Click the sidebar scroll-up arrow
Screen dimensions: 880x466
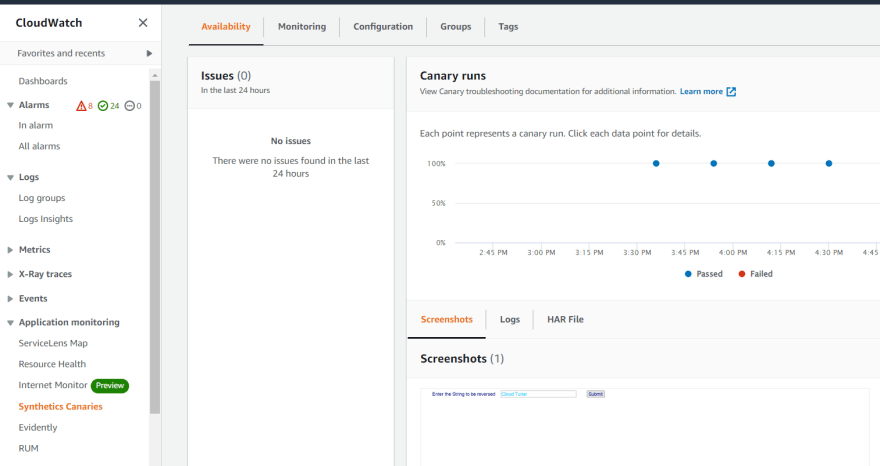pos(155,75)
